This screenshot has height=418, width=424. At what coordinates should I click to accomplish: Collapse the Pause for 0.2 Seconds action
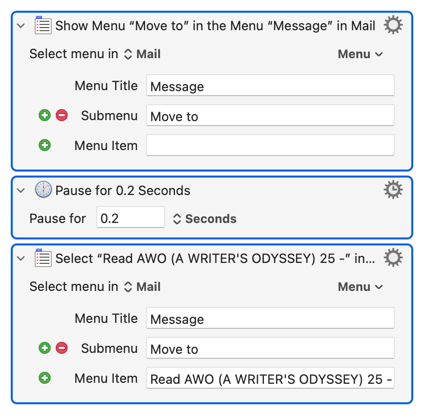pos(21,190)
